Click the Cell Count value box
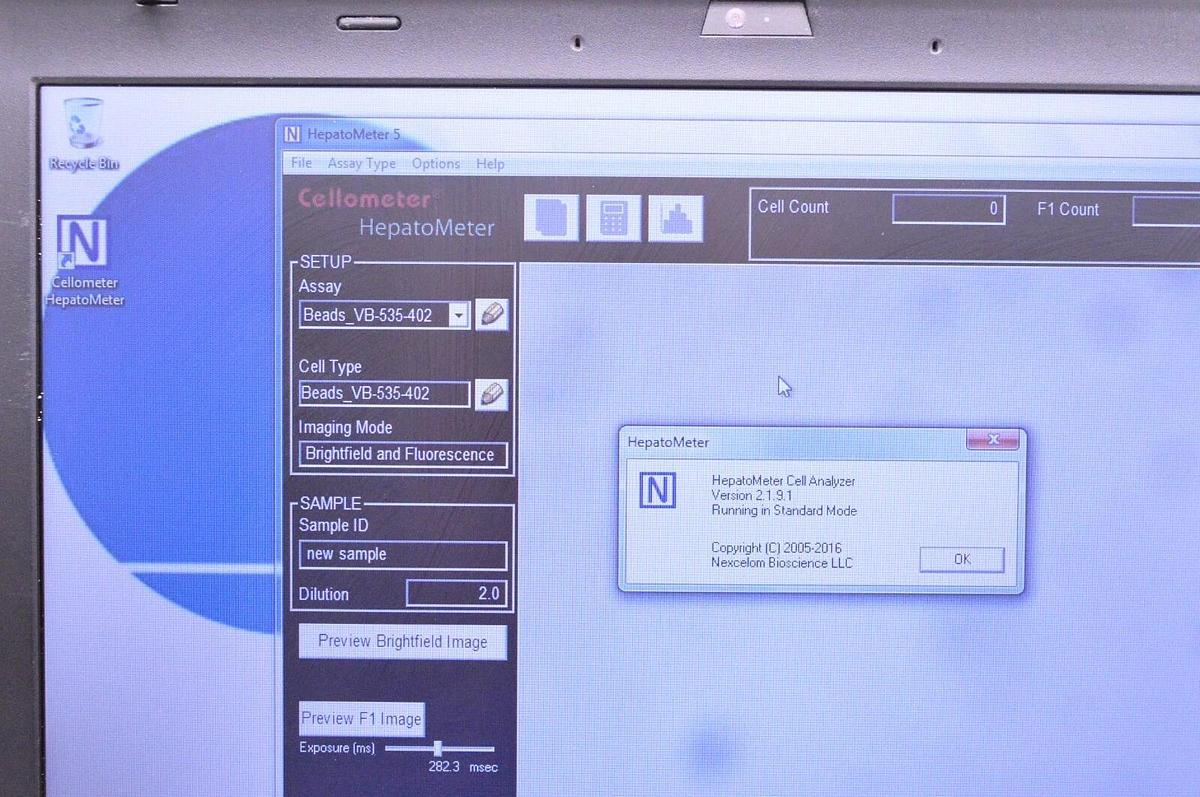 pos(949,209)
